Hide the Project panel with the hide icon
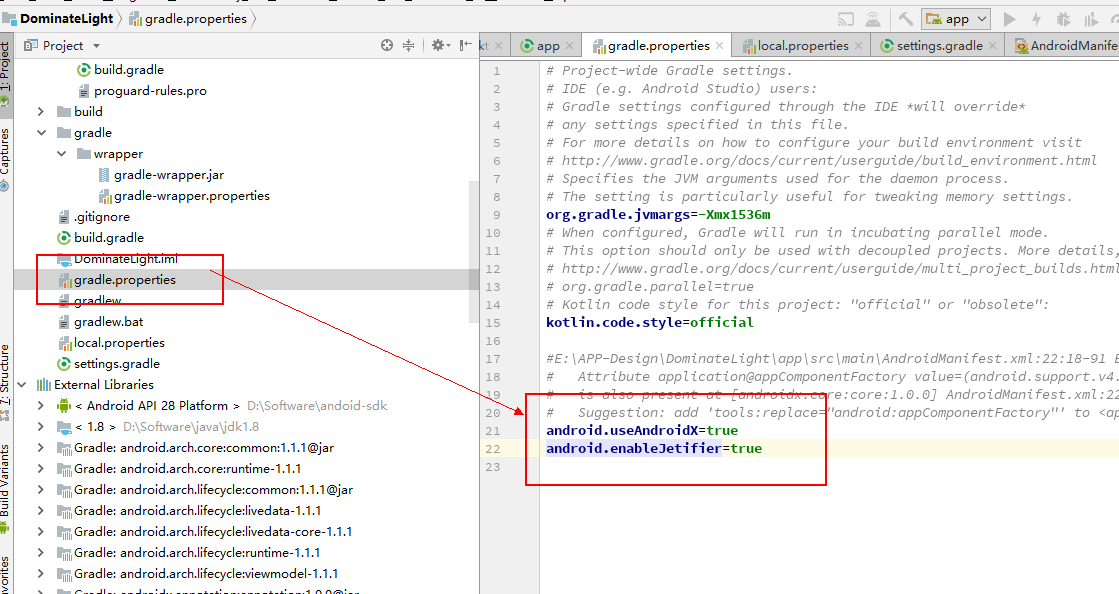Viewport: 1119px width, 594px height. (465, 46)
